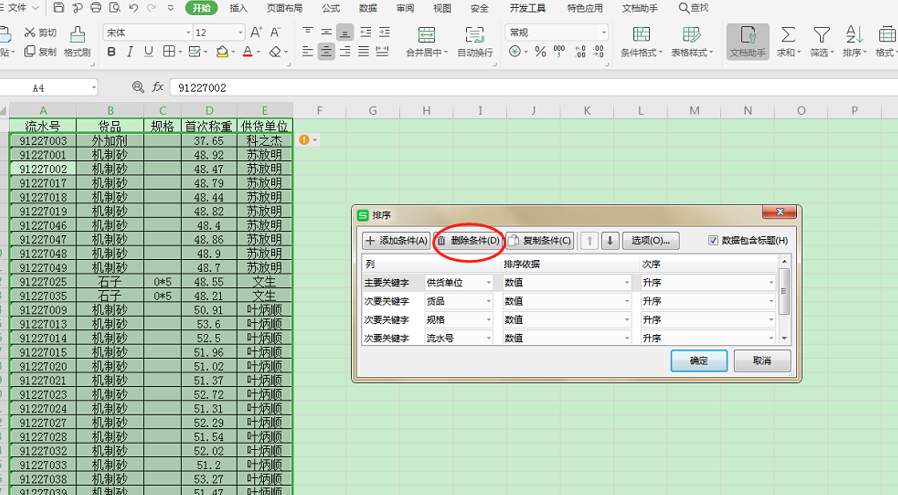Click the Sort (排序) icon in ribbon
The width and height of the screenshot is (898, 495).
click(854, 42)
